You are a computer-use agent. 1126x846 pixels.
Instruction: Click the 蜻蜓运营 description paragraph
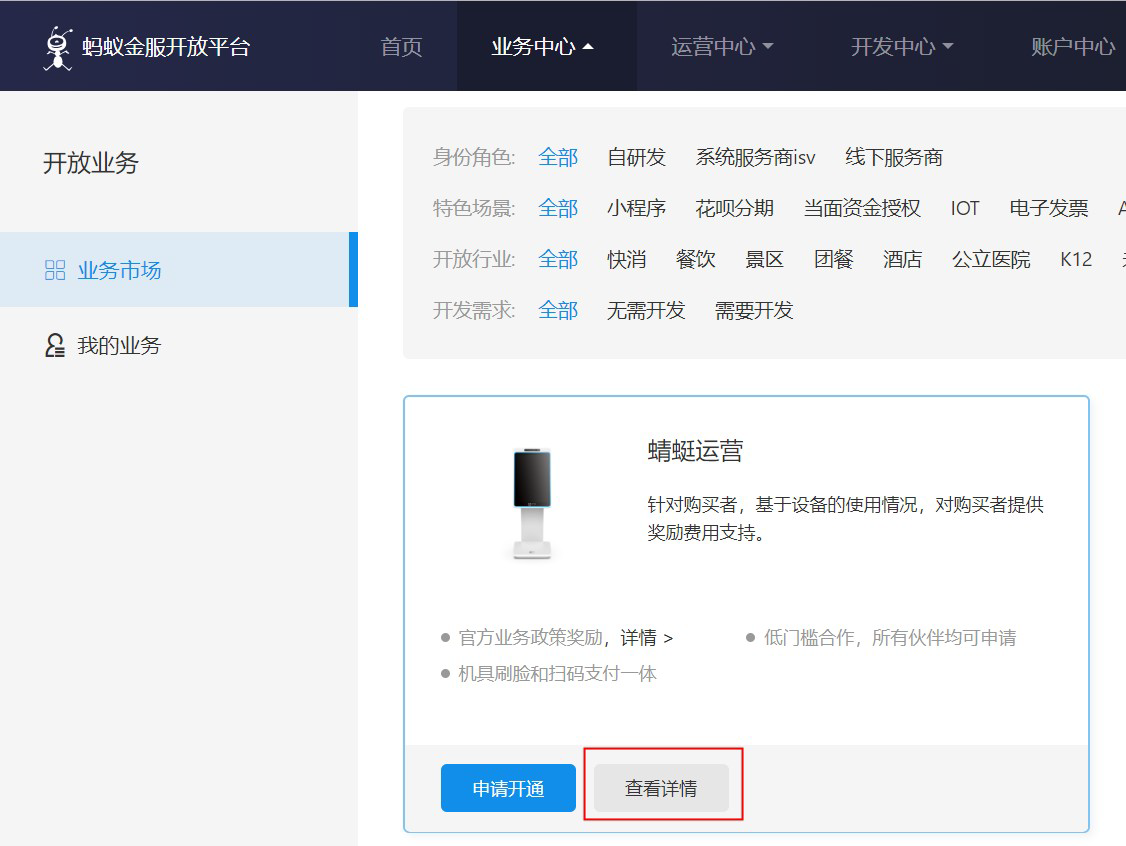pyautogui.click(x=845, y=519)
